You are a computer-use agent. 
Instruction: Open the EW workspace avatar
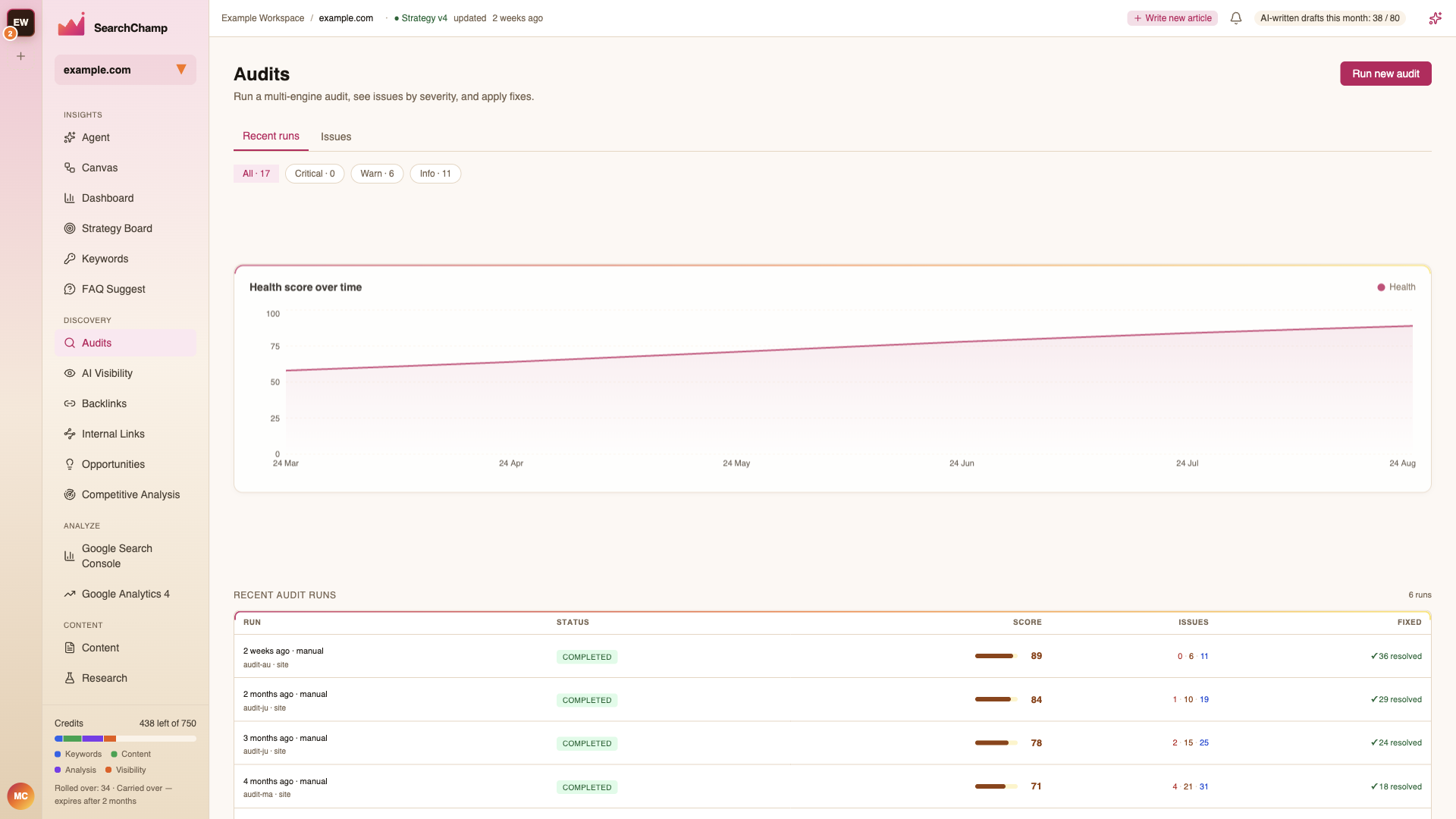(x=21, y=23)
